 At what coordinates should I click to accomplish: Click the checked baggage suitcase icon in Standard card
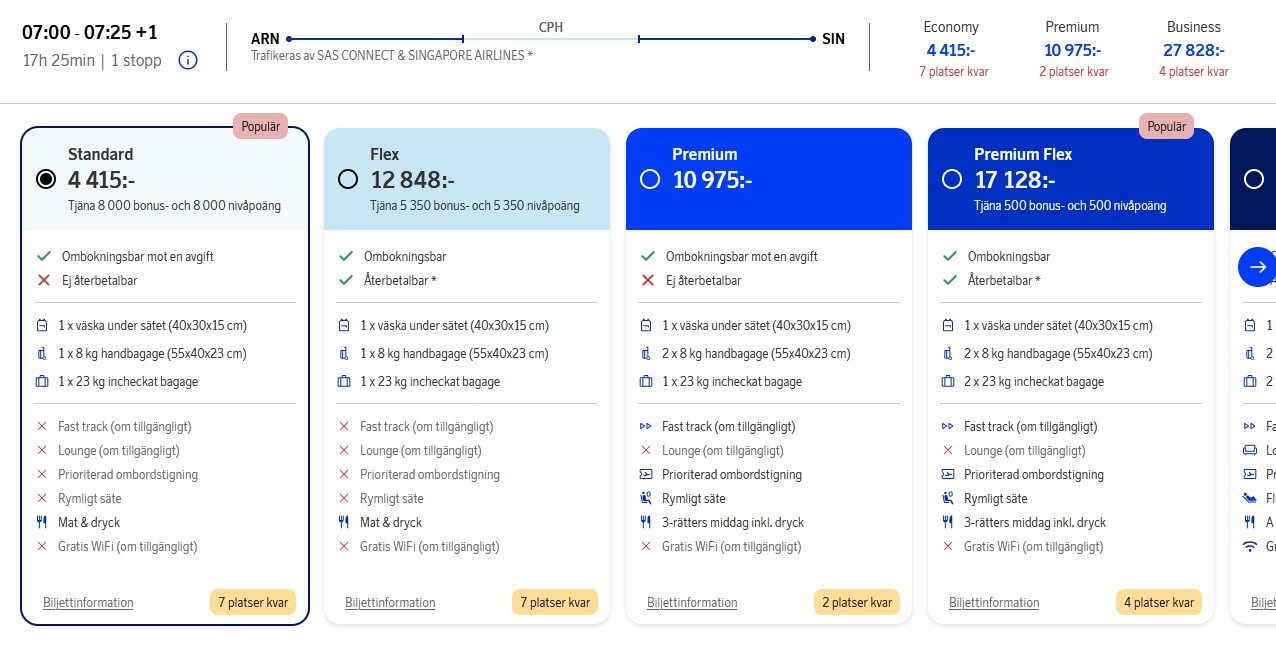point(42,381)
